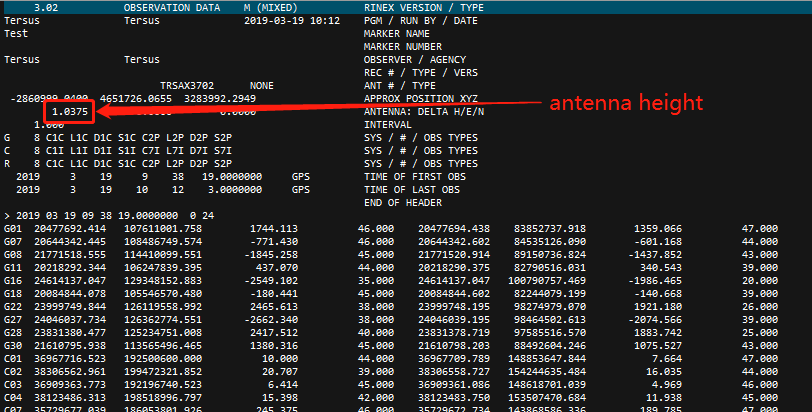This screenshot has width=812, height=412.
Task: Click the TIME OF LAST OBS label
Action: (x=412, y=189)
